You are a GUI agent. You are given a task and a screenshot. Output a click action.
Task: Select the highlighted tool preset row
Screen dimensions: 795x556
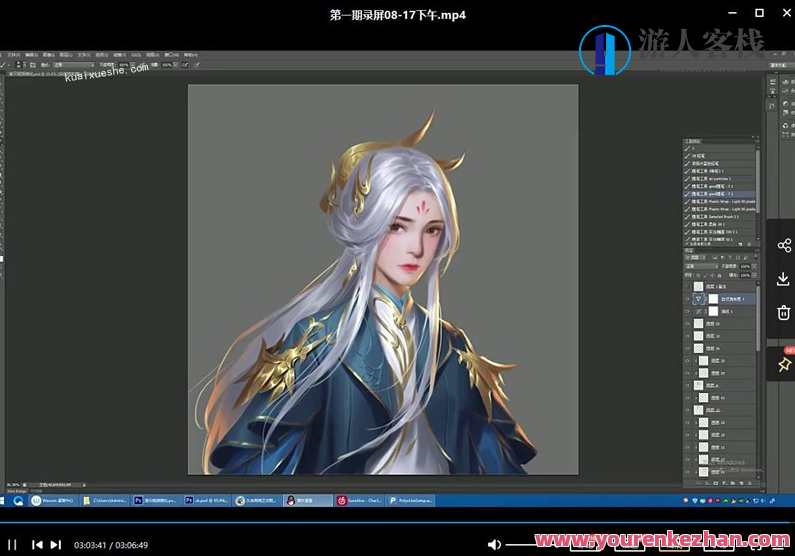[719, 194]
